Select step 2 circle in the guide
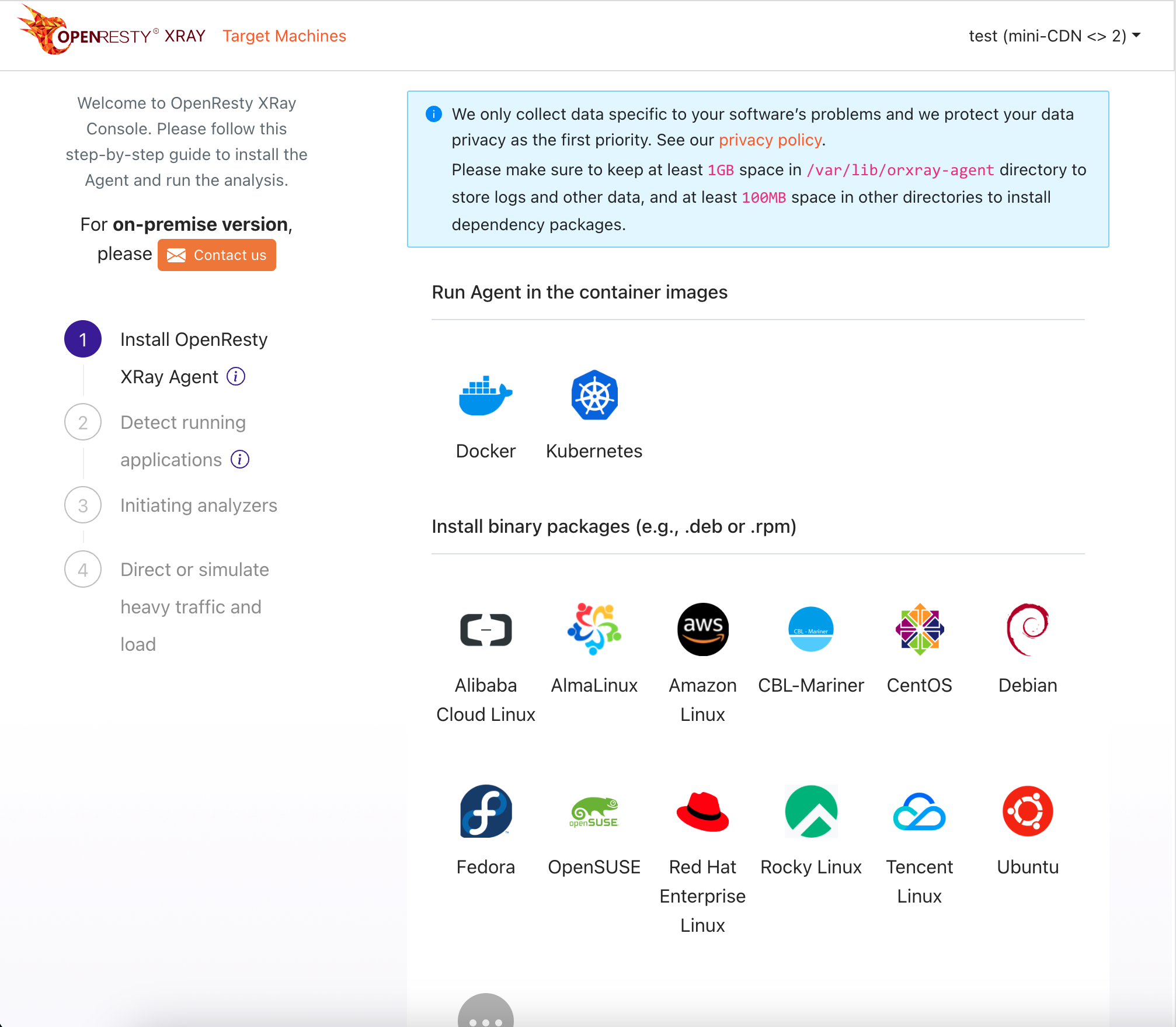 [x=83, y=422]
